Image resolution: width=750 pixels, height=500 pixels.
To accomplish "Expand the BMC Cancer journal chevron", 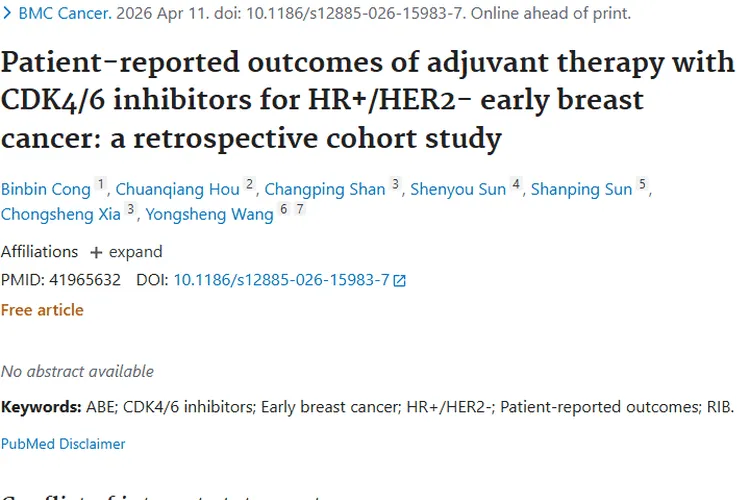I will (6, 15).
